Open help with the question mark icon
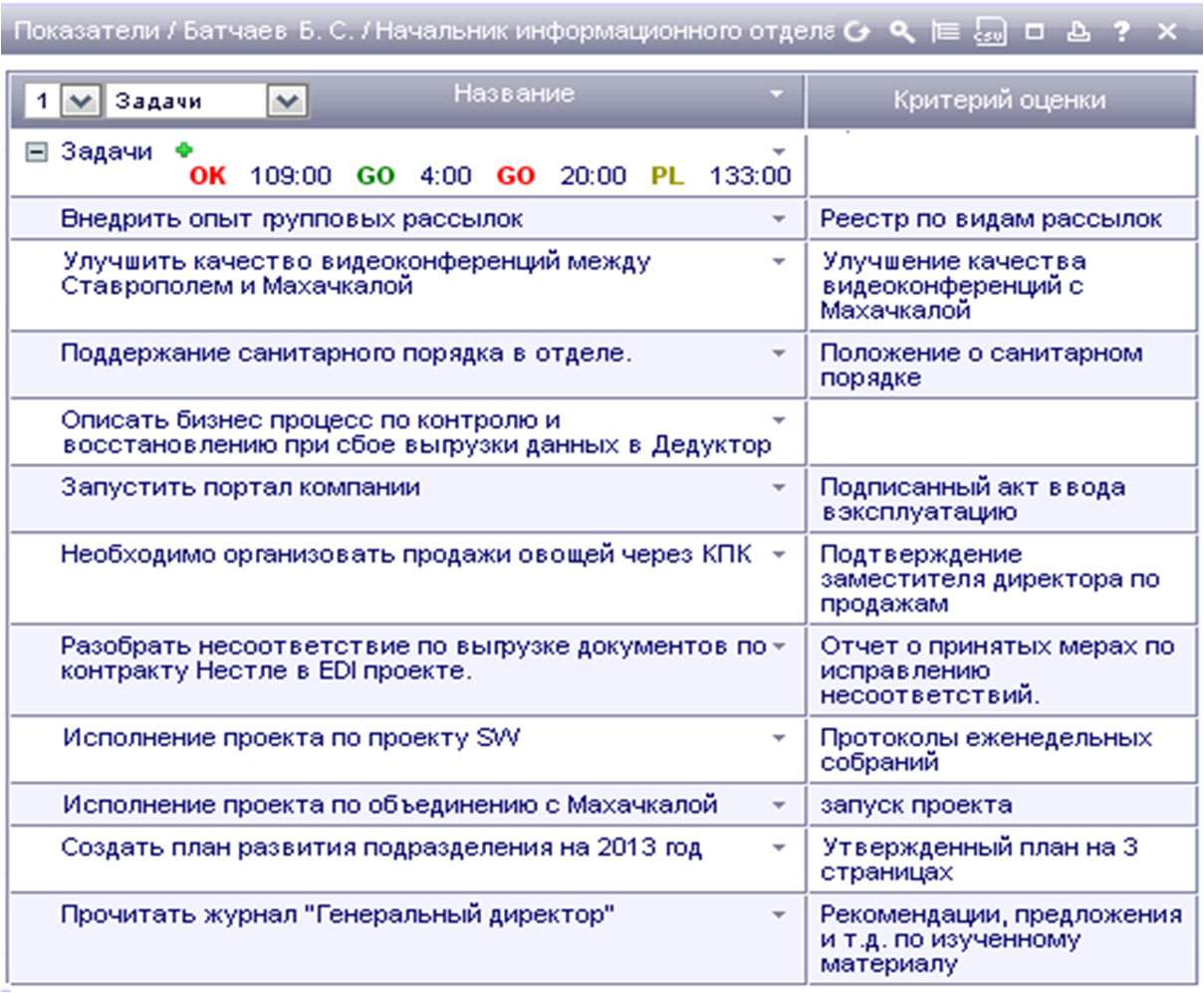The width and height of the screenshot is (1204, 993). pyautogui.click(x=1122, y=31)
